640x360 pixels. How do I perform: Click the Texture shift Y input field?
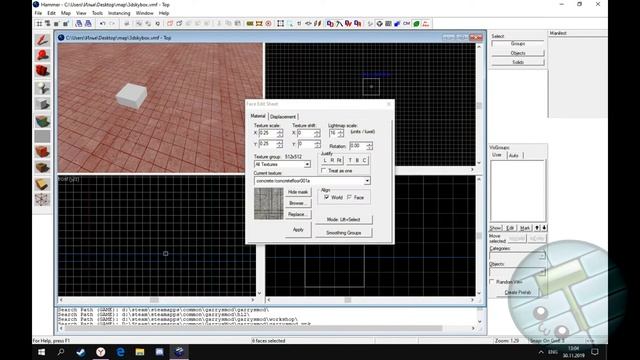click(x=305, y=144)
